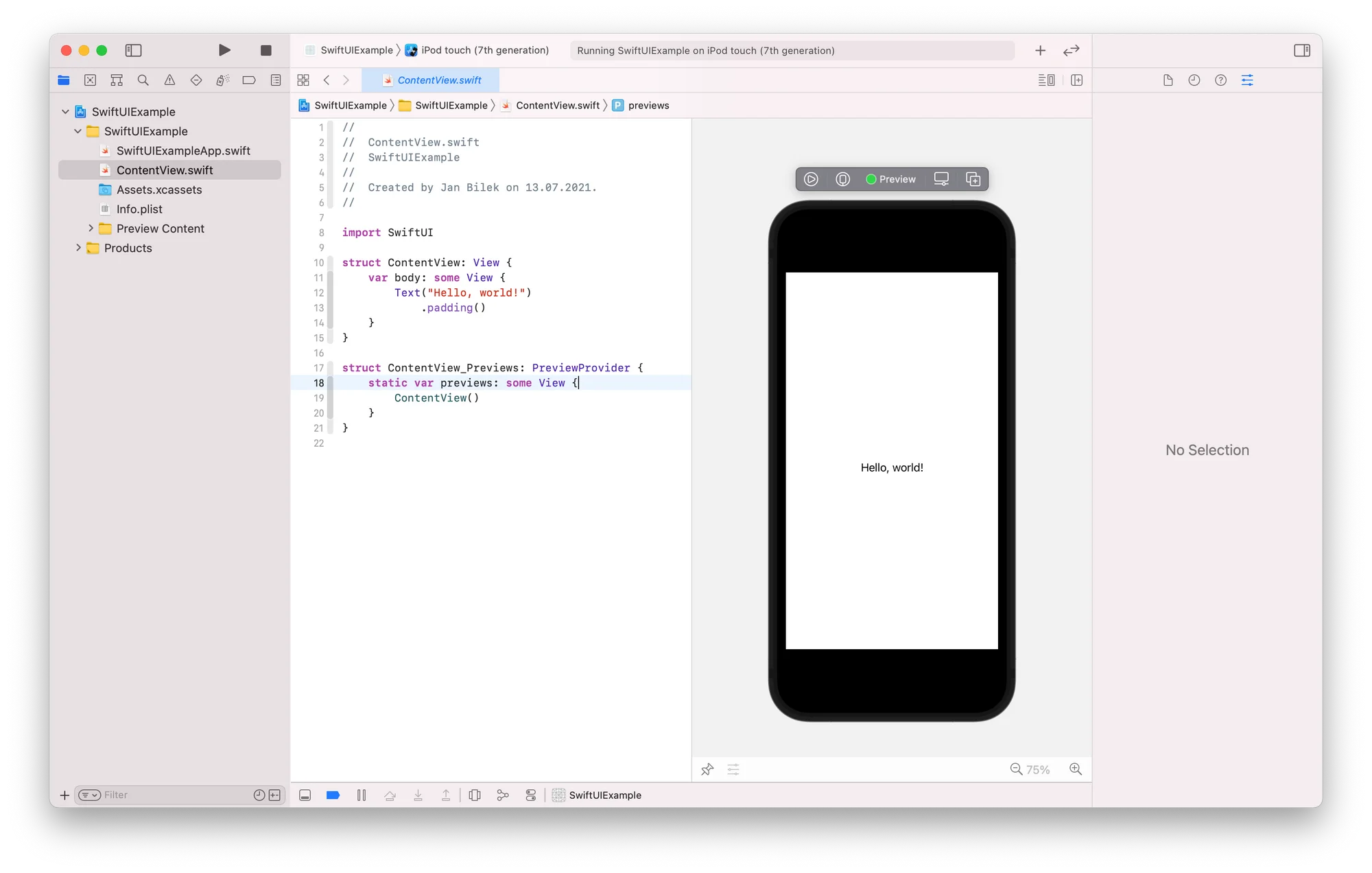Start Live Preview with the play icon
The height and width of the screenshot is (873, 1372).
[x=811, y=179]
